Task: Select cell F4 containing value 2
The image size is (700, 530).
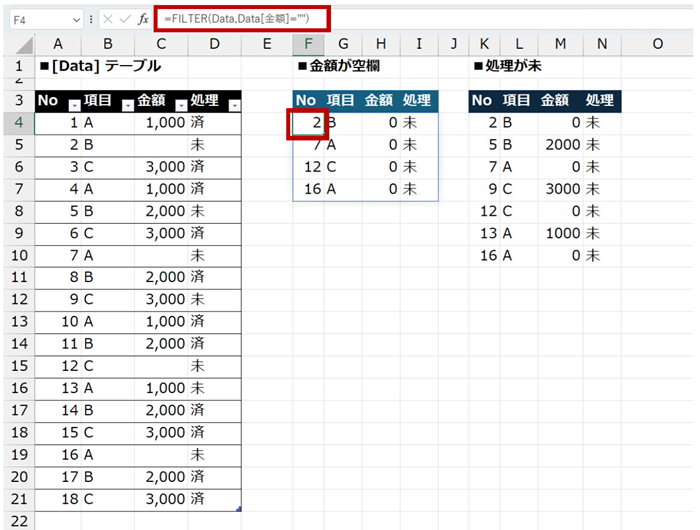Action: (x=309, y=122)
